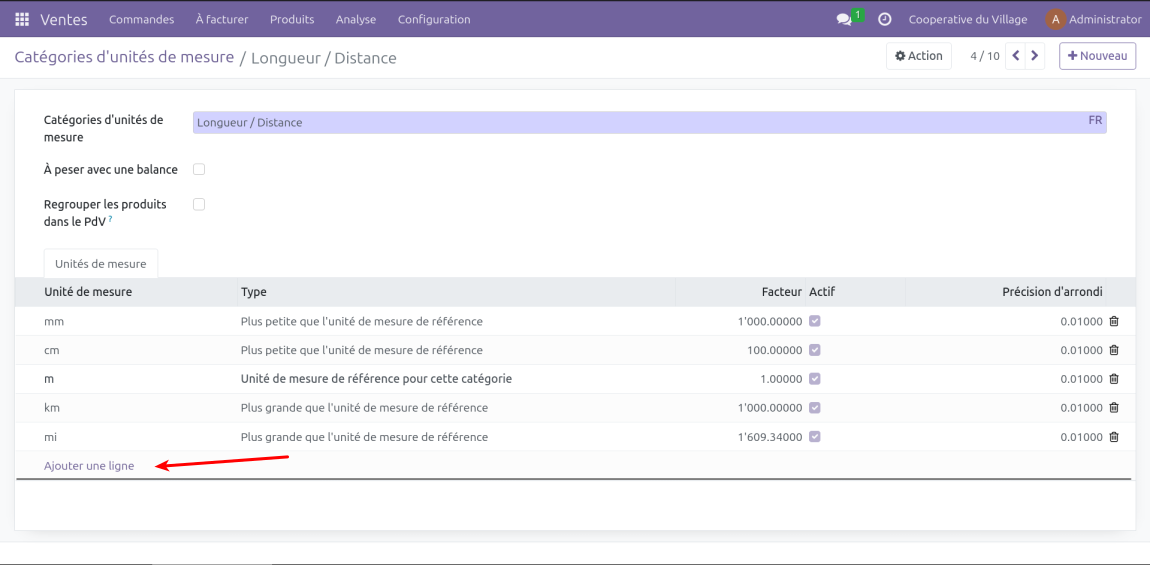Remove the mi unit with trash icon
Screen dimensions: 1150x565
click(x=1114, y=437)
